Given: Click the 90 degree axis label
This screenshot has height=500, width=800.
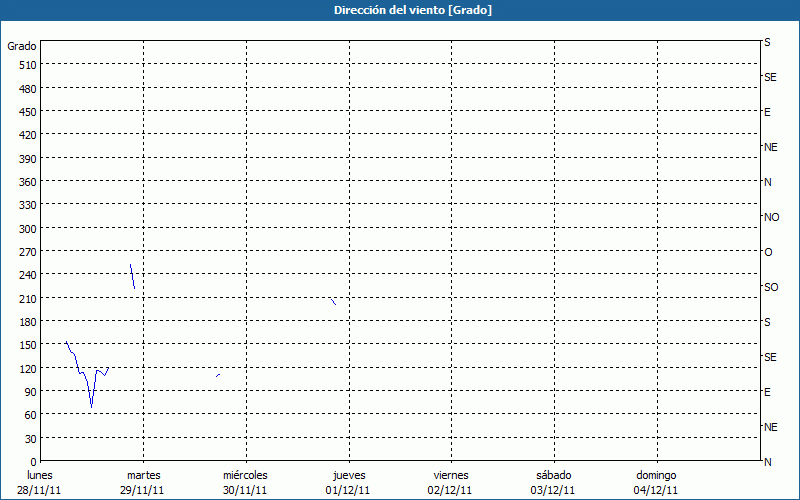Looking at the screenshot, I should click(31, 392).
